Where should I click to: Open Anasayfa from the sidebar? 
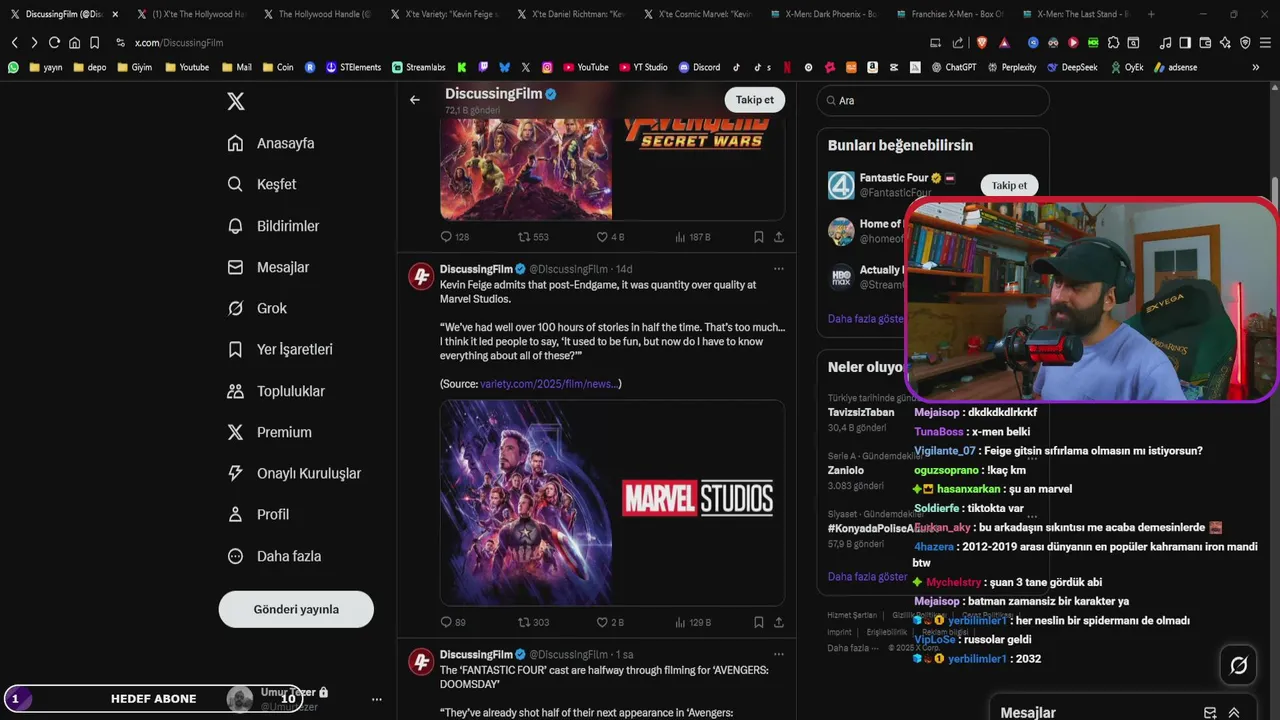(x=271, y=143)
